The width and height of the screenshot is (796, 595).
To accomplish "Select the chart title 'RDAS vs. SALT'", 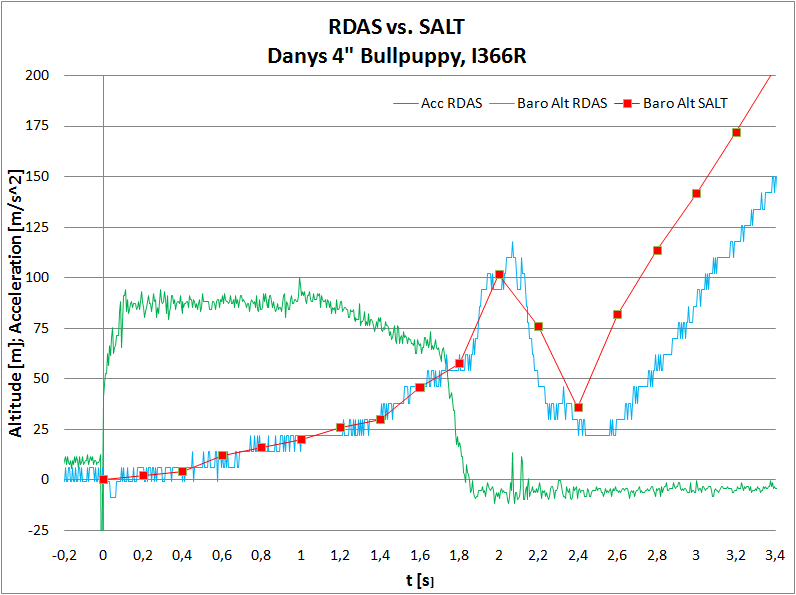I will coord(398,28).
